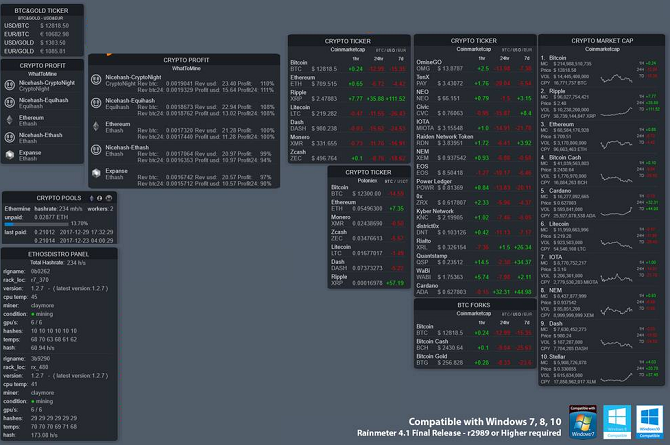
Task: Click the BTC&GOLD TICKER panel title
Action: [x=41, y=10]
